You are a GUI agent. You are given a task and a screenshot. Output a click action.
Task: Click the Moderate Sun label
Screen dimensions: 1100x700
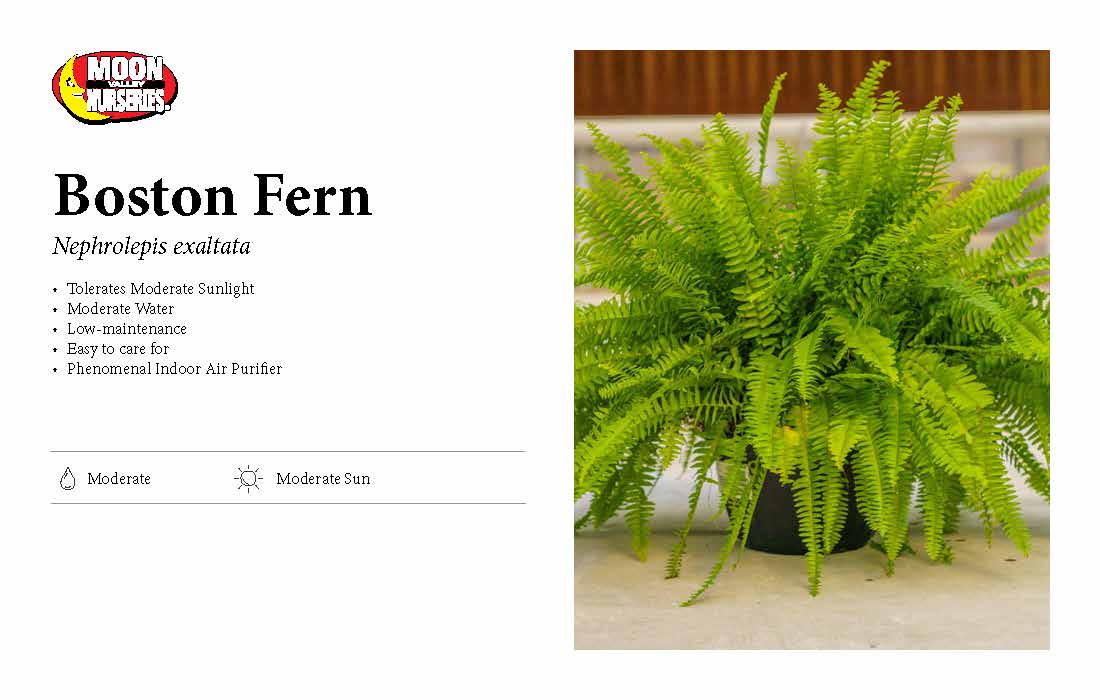point(323,479)
